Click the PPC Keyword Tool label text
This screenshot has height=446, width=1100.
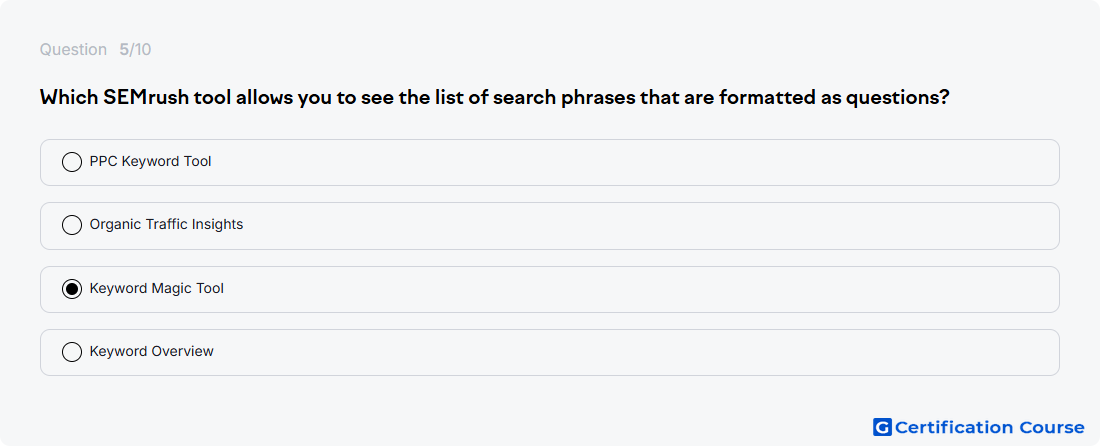pos(150,161)
